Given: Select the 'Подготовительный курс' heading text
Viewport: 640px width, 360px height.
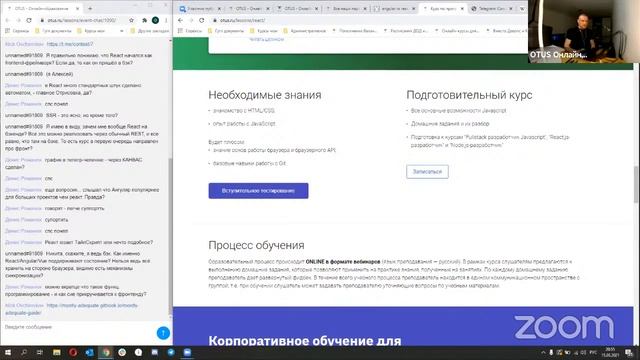Looking at the screenshot, I should coord(469,95).
